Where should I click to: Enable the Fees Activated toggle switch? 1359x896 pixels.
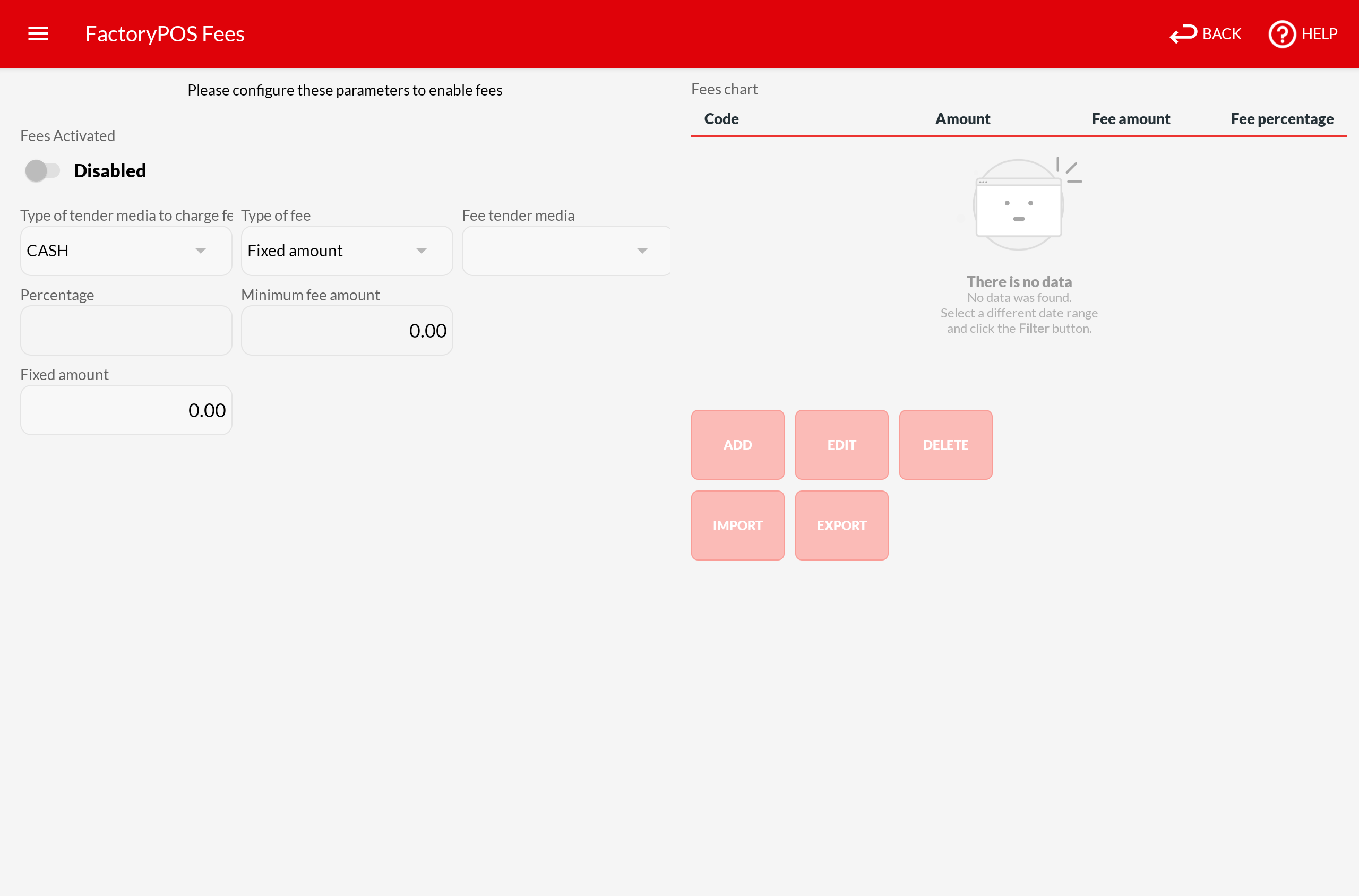coord(42,170)
